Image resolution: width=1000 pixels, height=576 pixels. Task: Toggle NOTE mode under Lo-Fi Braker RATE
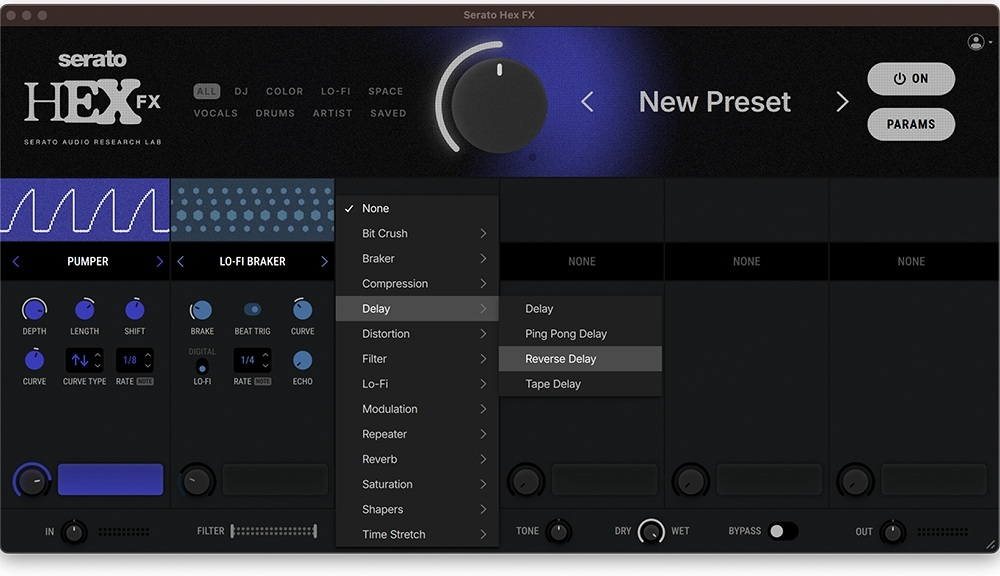click(263, 381)
